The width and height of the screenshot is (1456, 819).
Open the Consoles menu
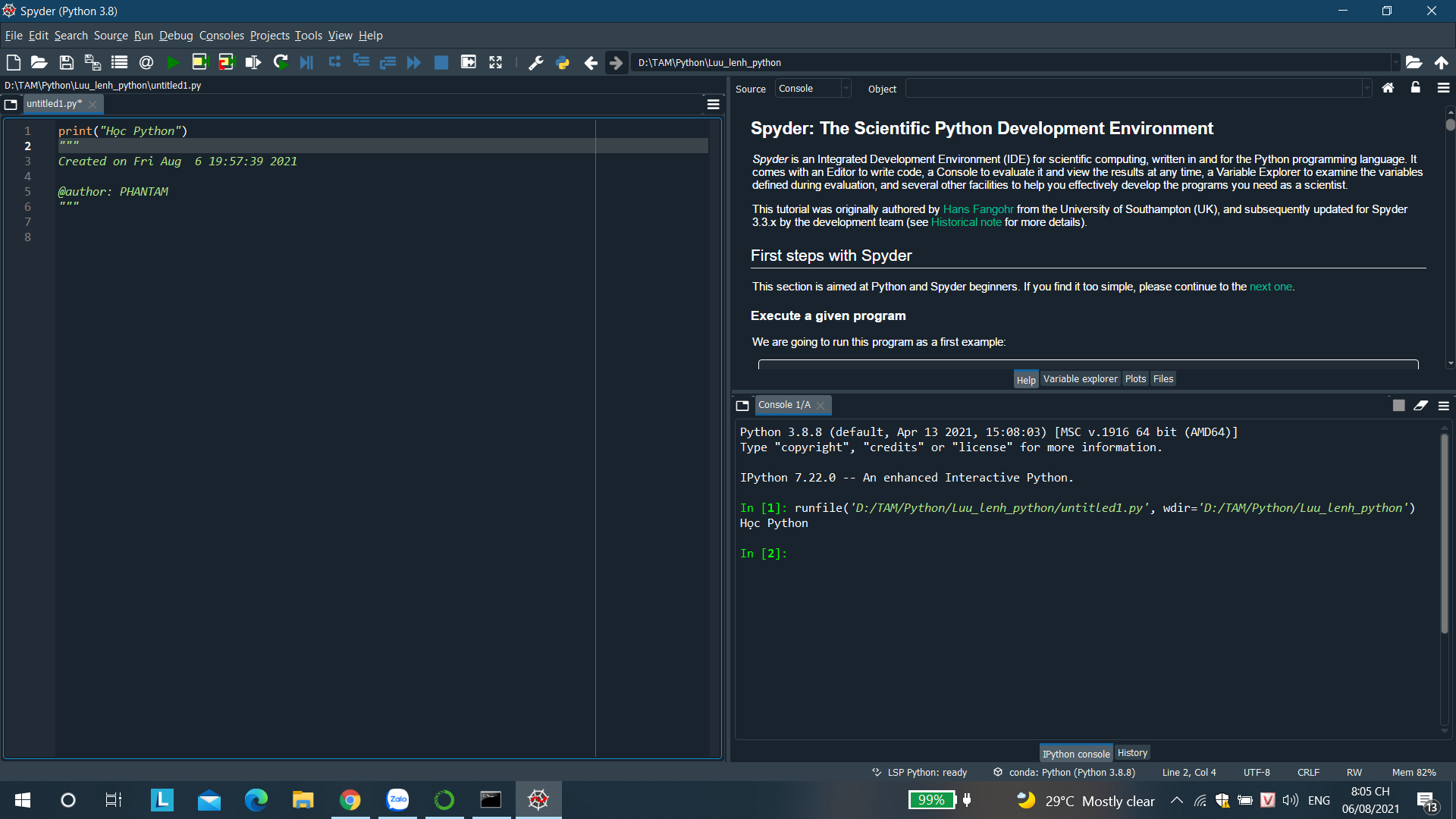[221, 36]
